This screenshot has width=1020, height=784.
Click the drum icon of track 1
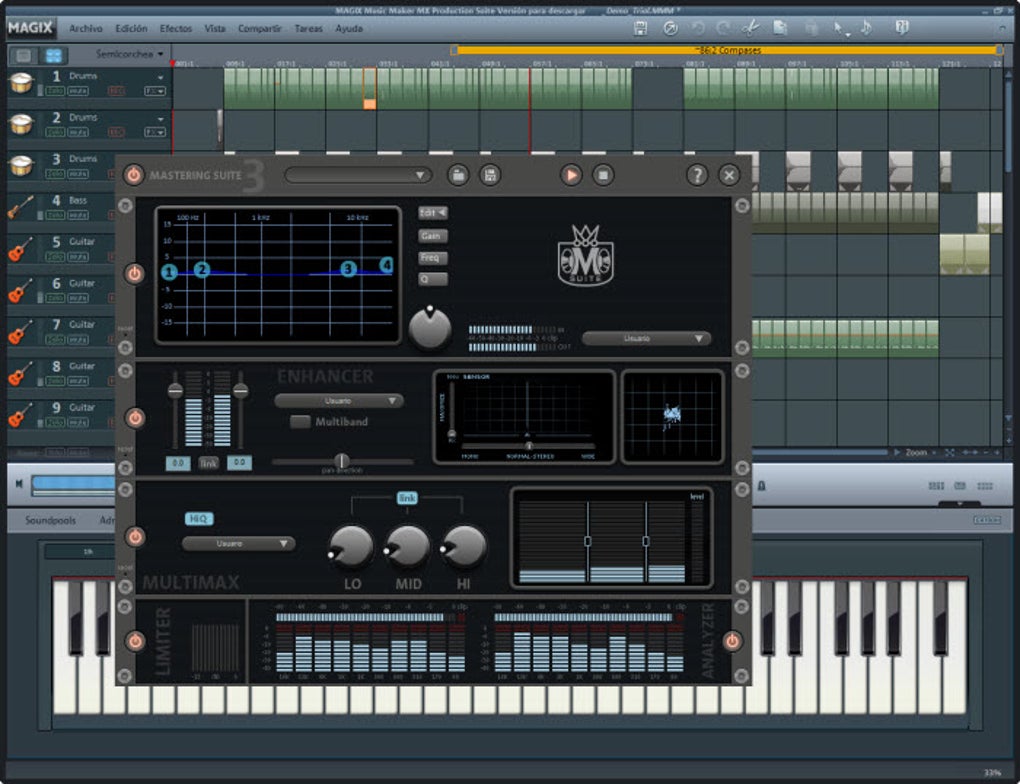21,83
